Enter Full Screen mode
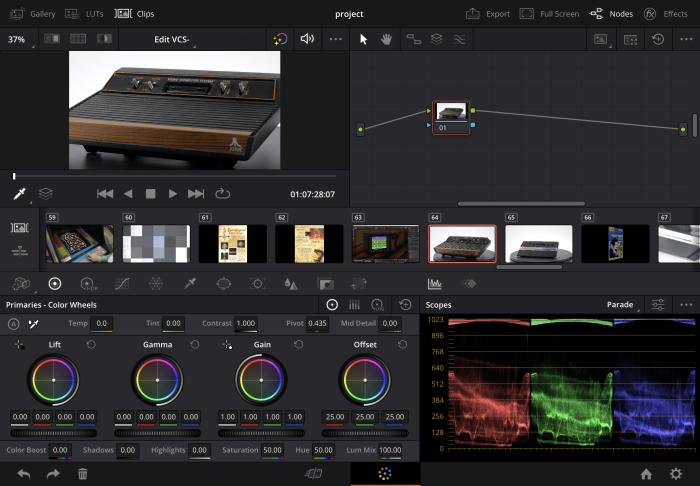700x486 pixels. pos(550,14)
